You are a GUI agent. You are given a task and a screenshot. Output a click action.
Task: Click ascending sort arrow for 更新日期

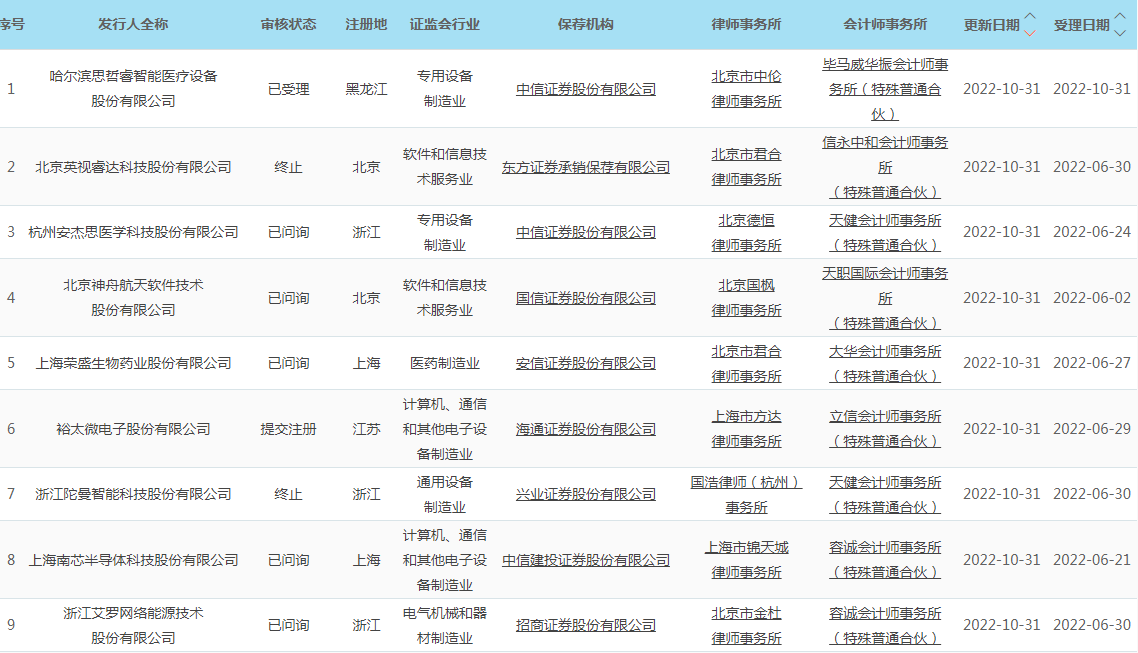click(1030, 17)
